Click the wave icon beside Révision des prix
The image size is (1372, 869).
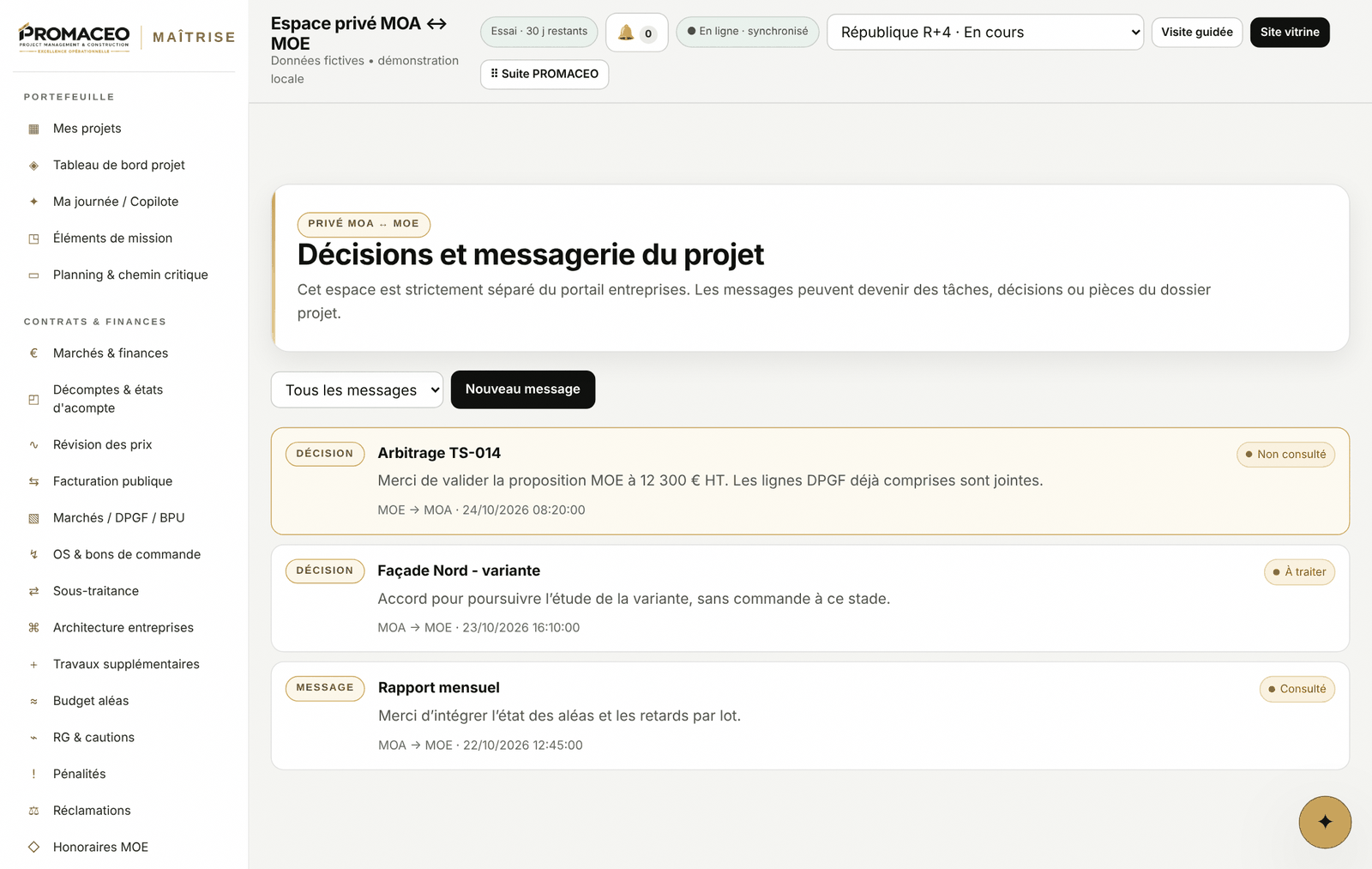pyautogui.click(x=33, y=445)
